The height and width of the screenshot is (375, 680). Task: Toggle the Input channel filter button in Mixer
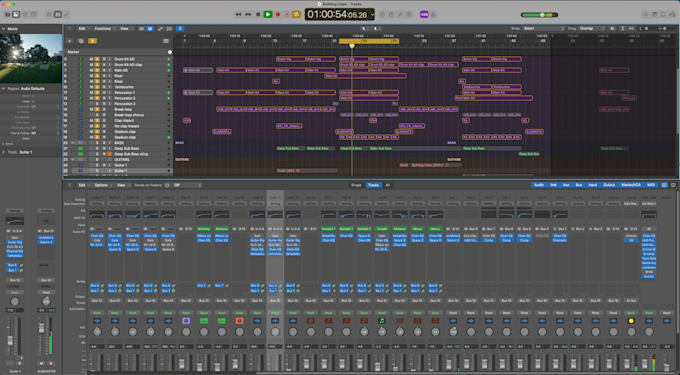592,185
